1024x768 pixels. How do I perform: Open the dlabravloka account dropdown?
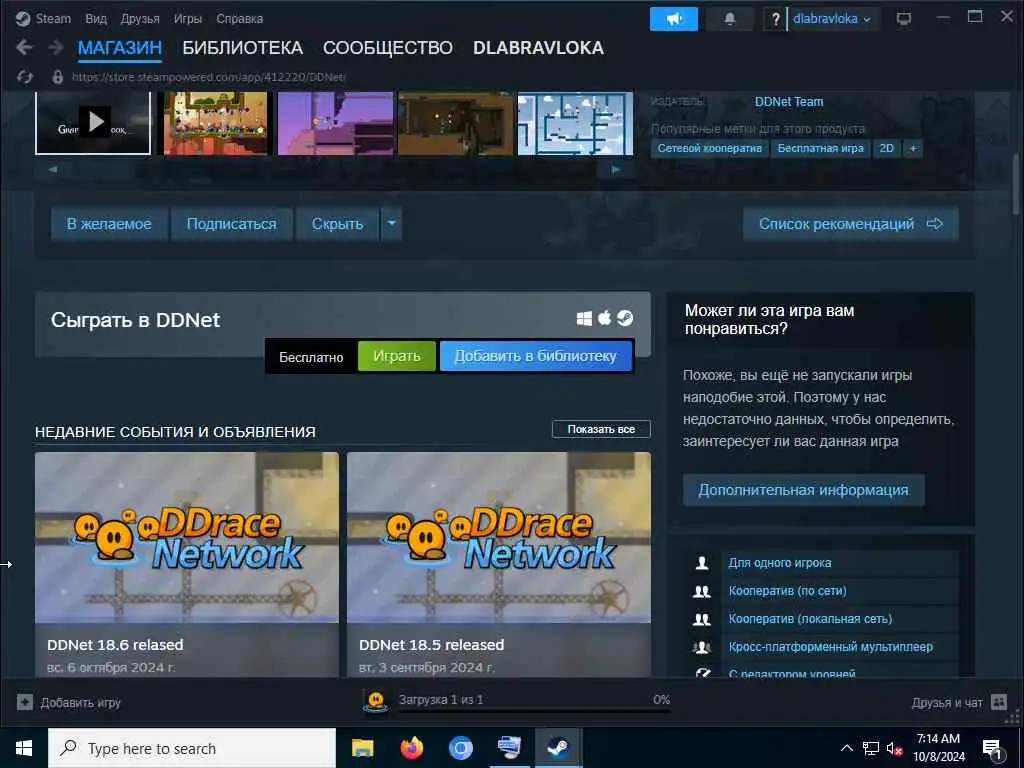click(831, 19)
